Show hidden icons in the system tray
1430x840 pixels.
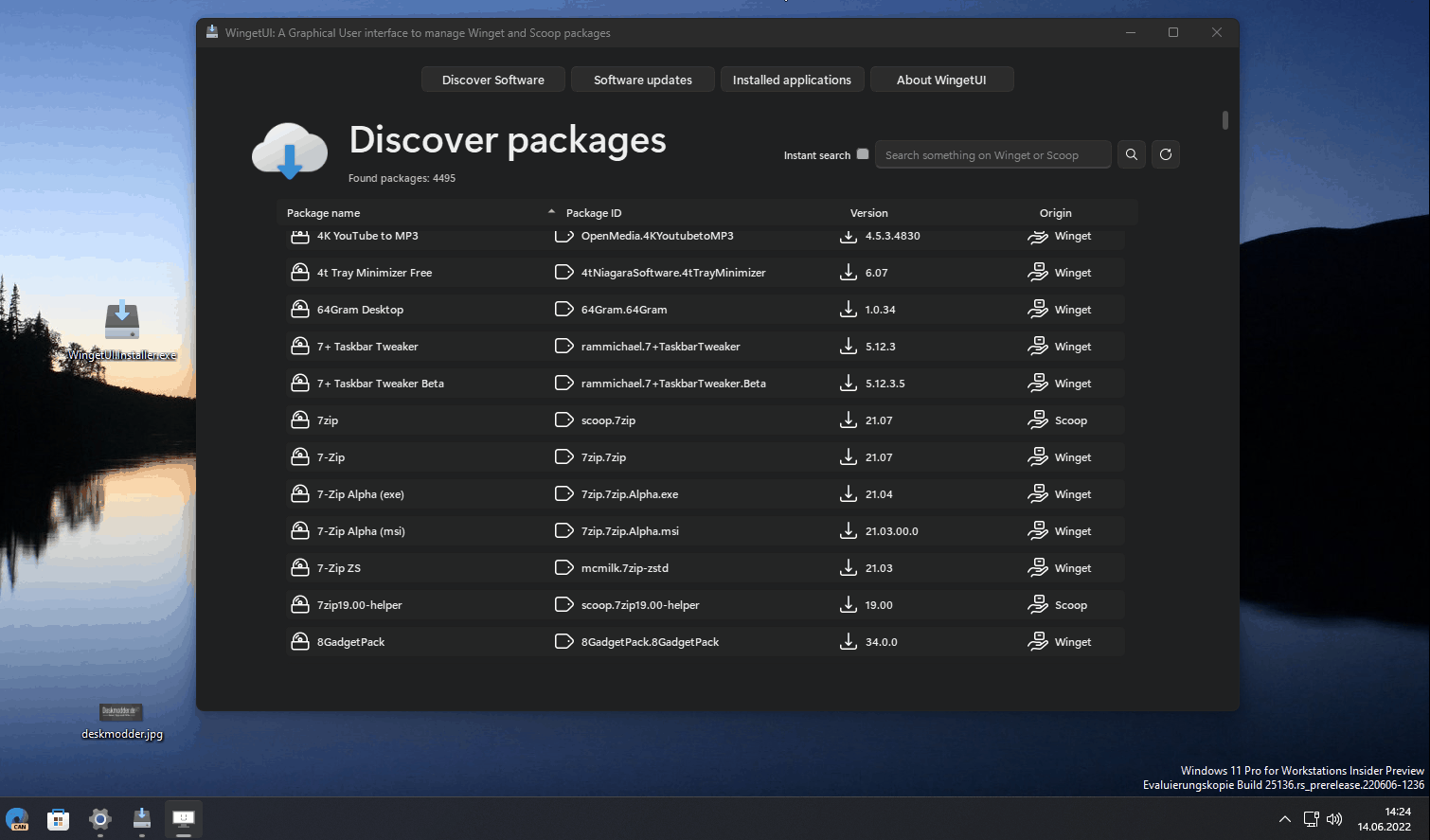pyautogui.click(x=1285, y=819)
